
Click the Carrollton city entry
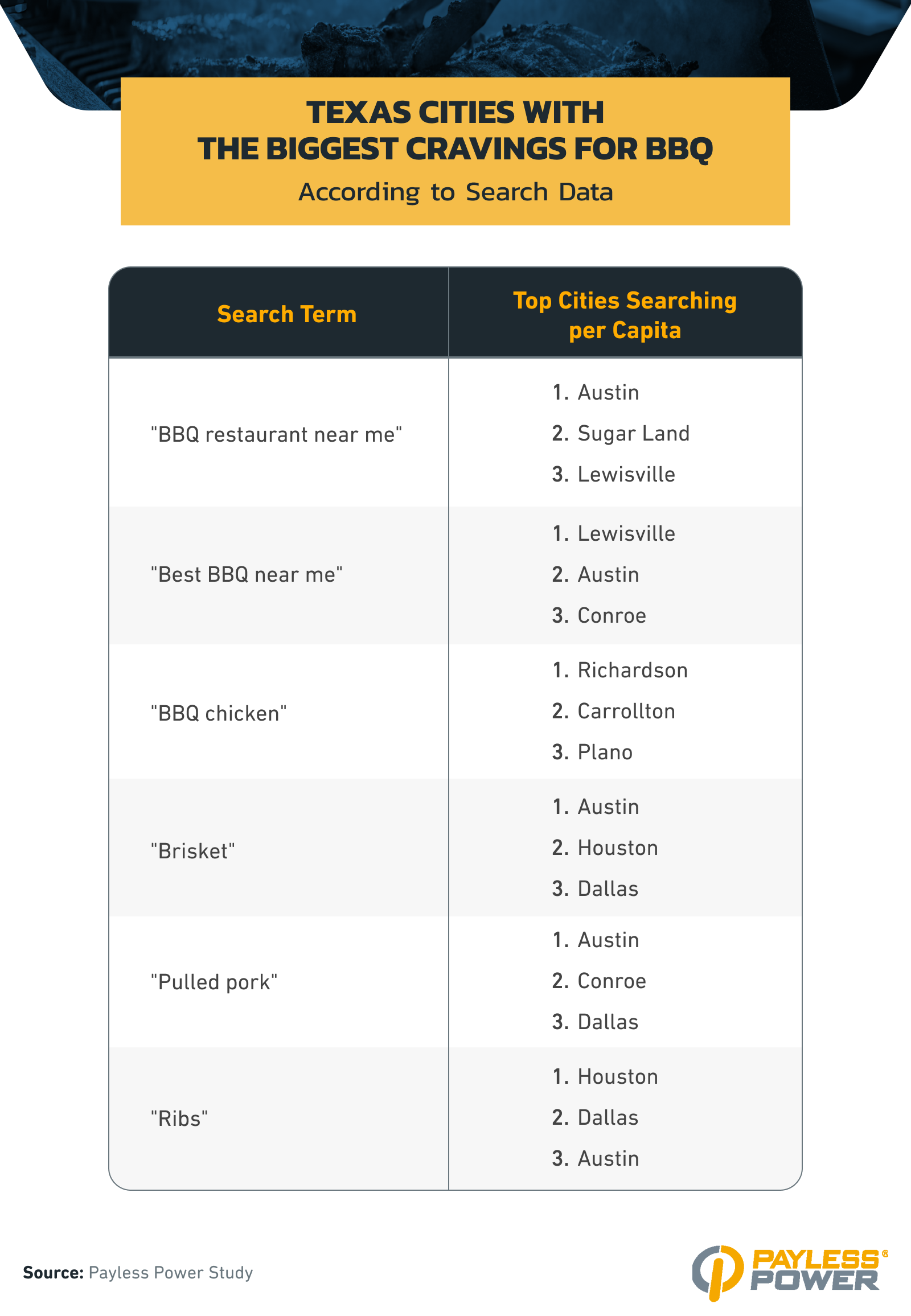626,711
